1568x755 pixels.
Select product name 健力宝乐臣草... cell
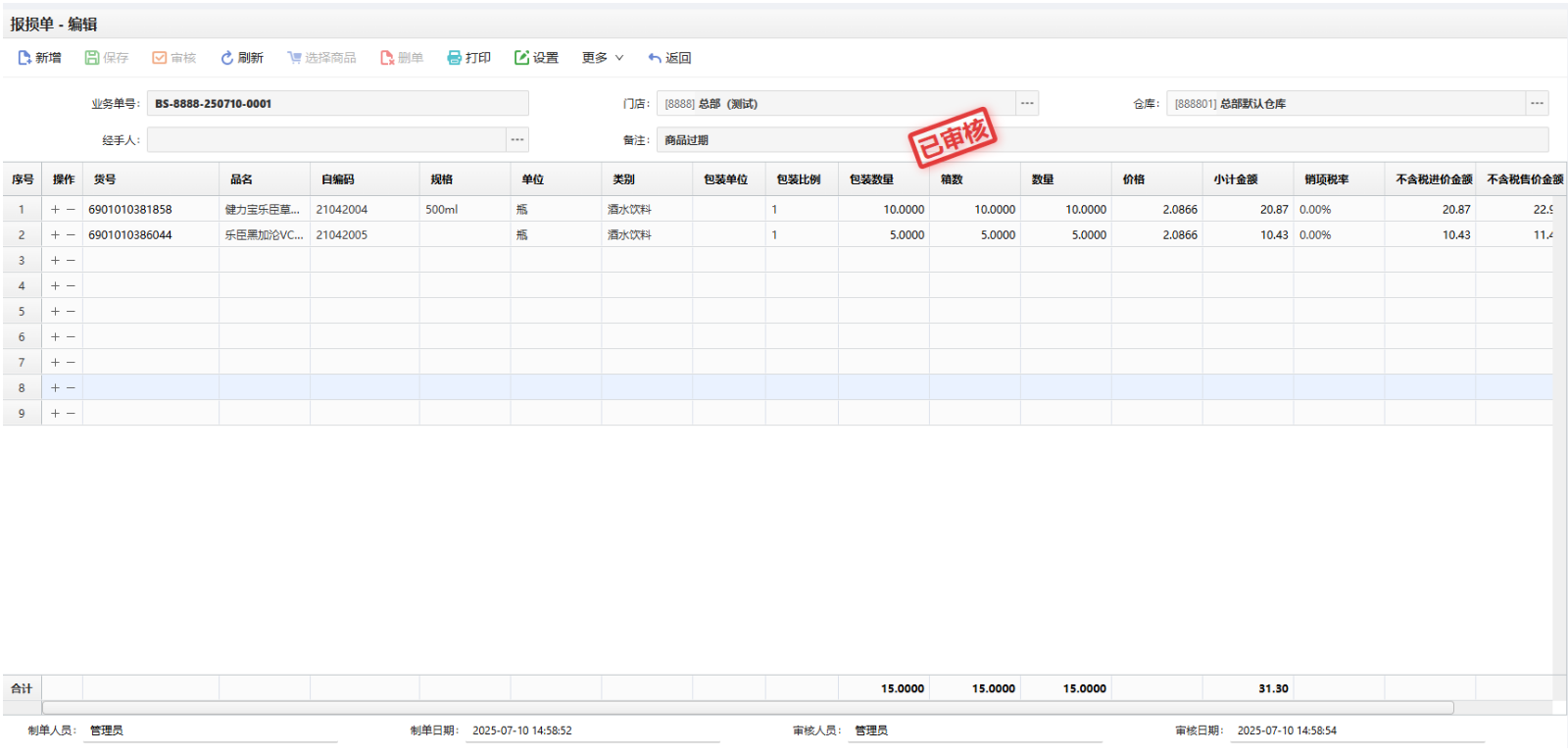pyautogui.click(x=265, y=210)
